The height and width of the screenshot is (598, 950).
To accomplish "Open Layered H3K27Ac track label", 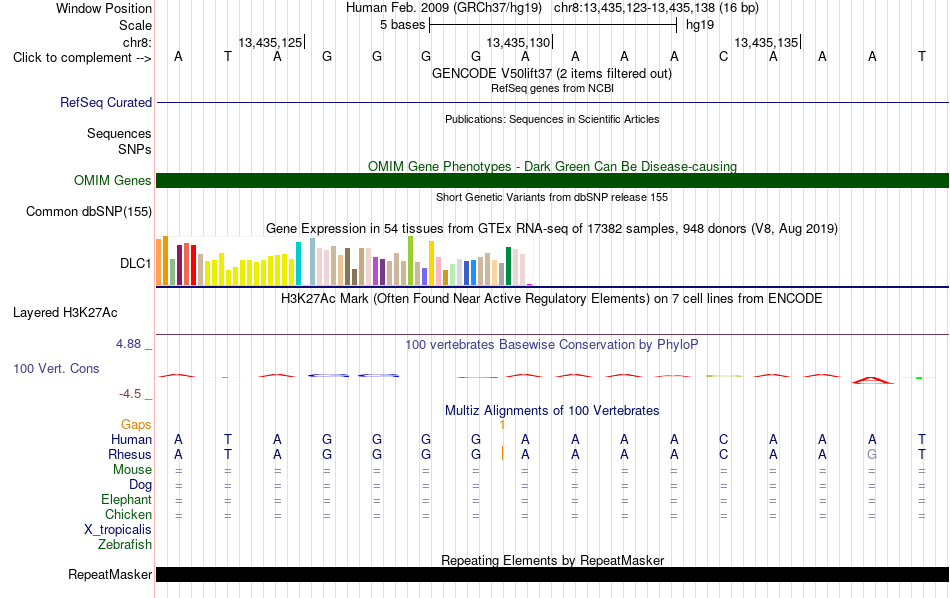I will (x=65, y=313).
